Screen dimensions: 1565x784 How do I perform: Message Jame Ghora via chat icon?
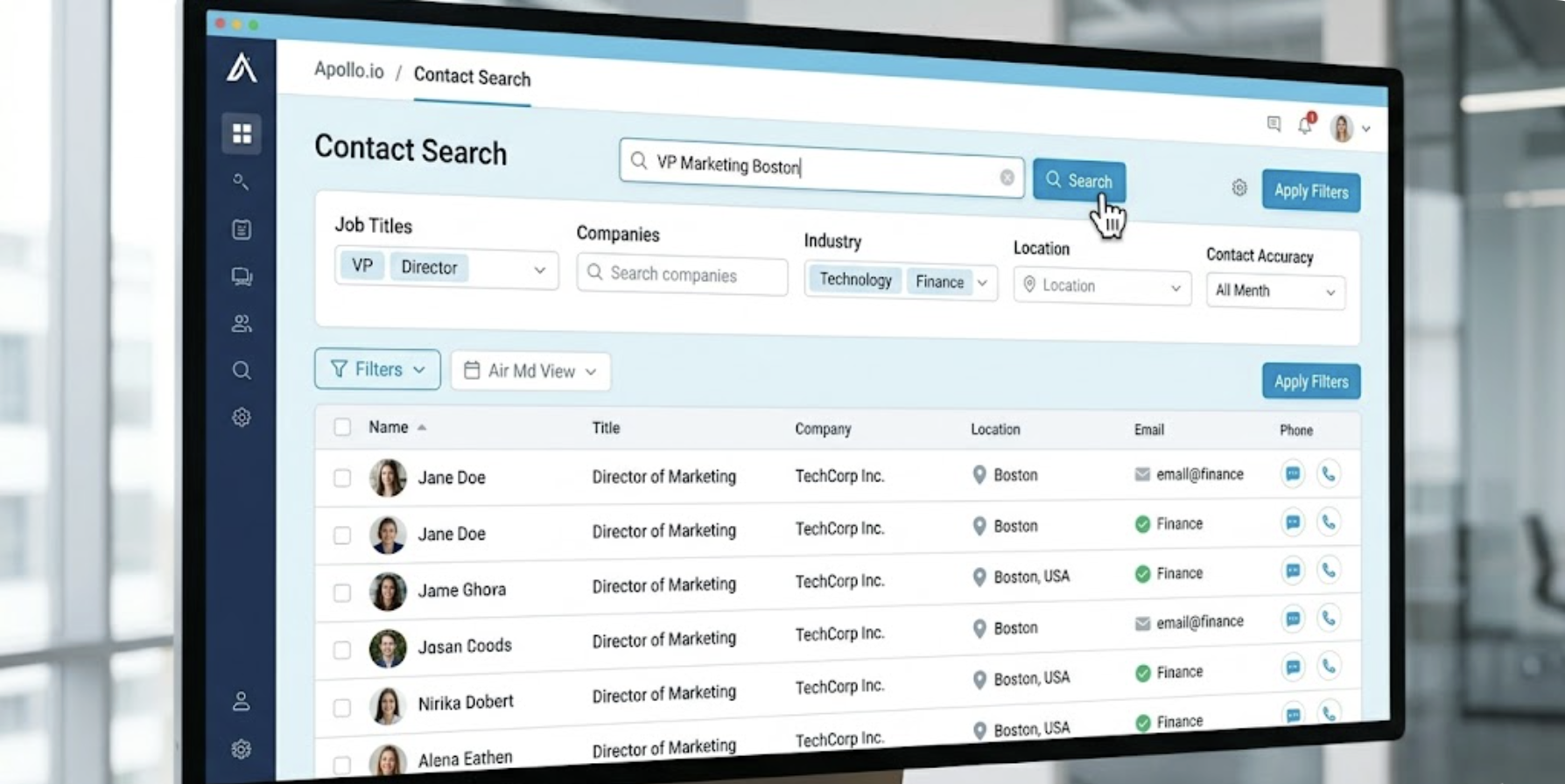[x=1293, y=571]
